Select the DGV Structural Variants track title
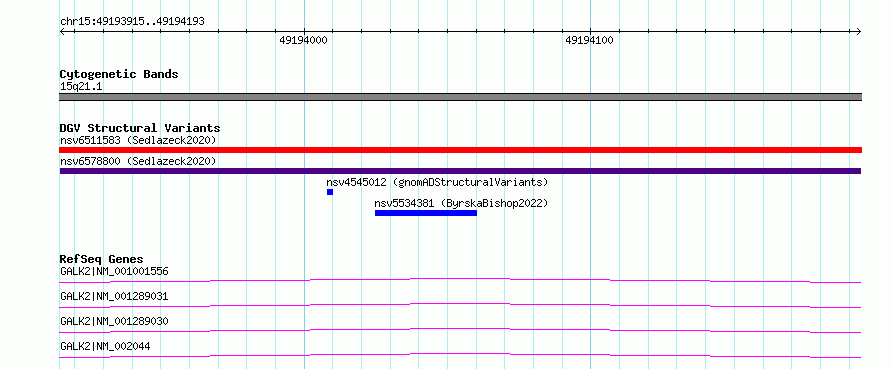The width and height of the screenshot is (890, 369). [x=140, y=128]
